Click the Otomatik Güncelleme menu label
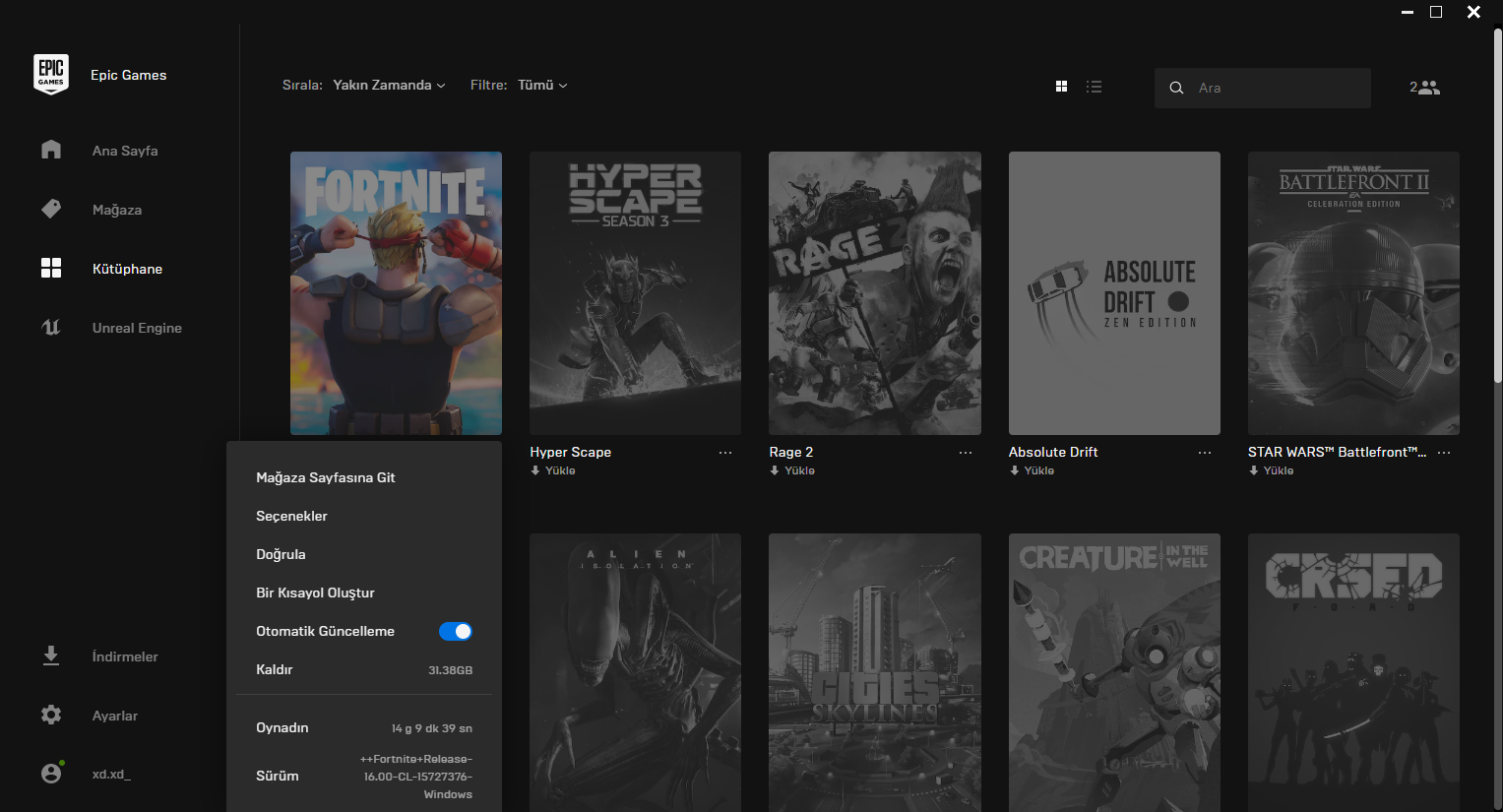 [x=325, y=631]
